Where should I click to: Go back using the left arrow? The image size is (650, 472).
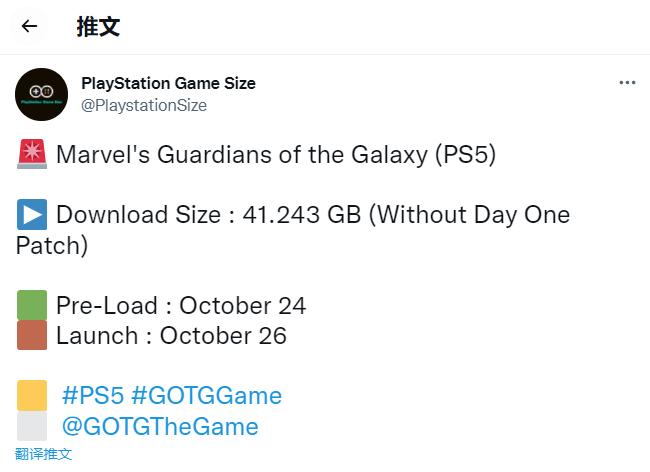click(x=29, y=27)
